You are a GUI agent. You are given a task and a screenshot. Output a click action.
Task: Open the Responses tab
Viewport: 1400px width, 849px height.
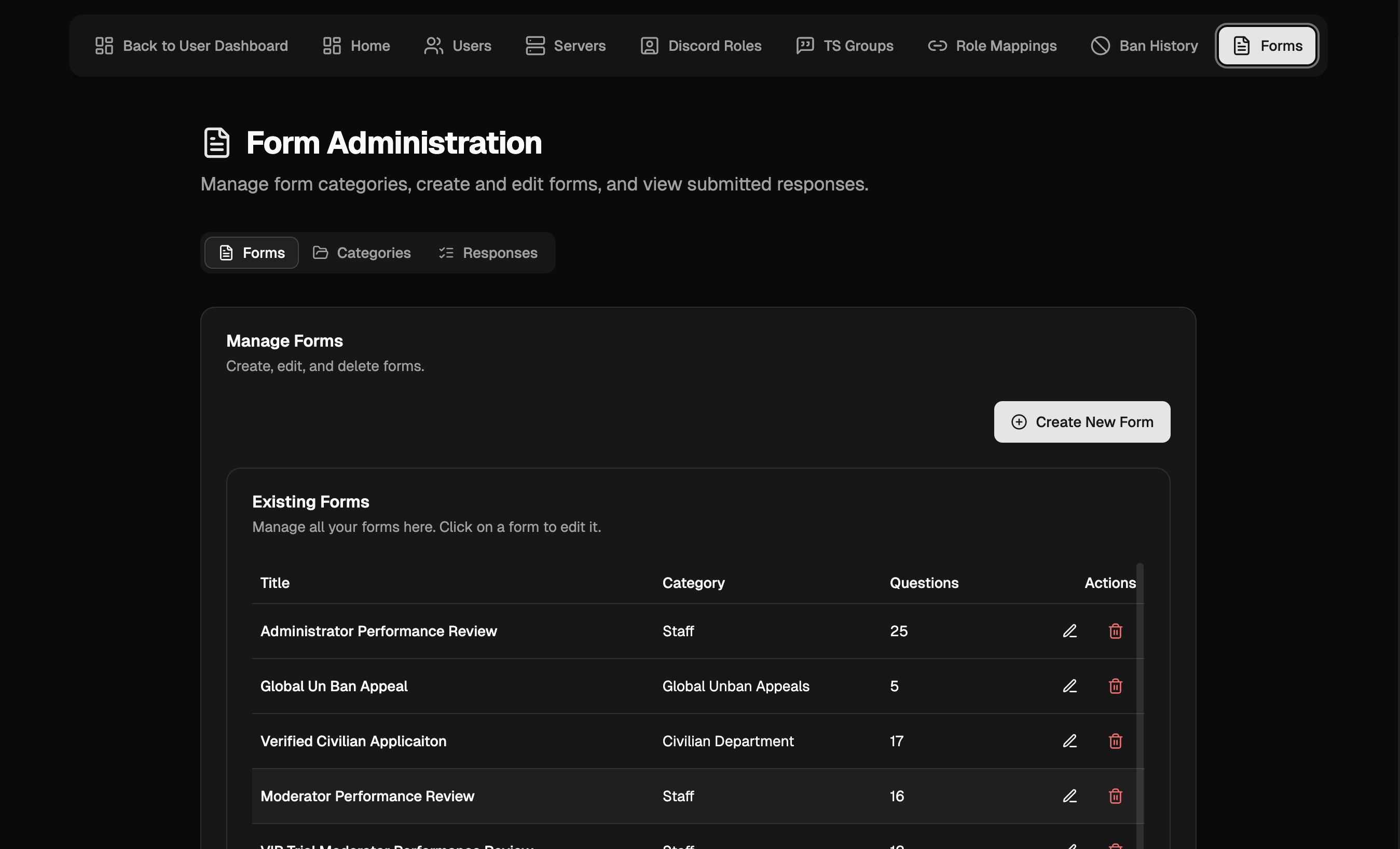488,253
